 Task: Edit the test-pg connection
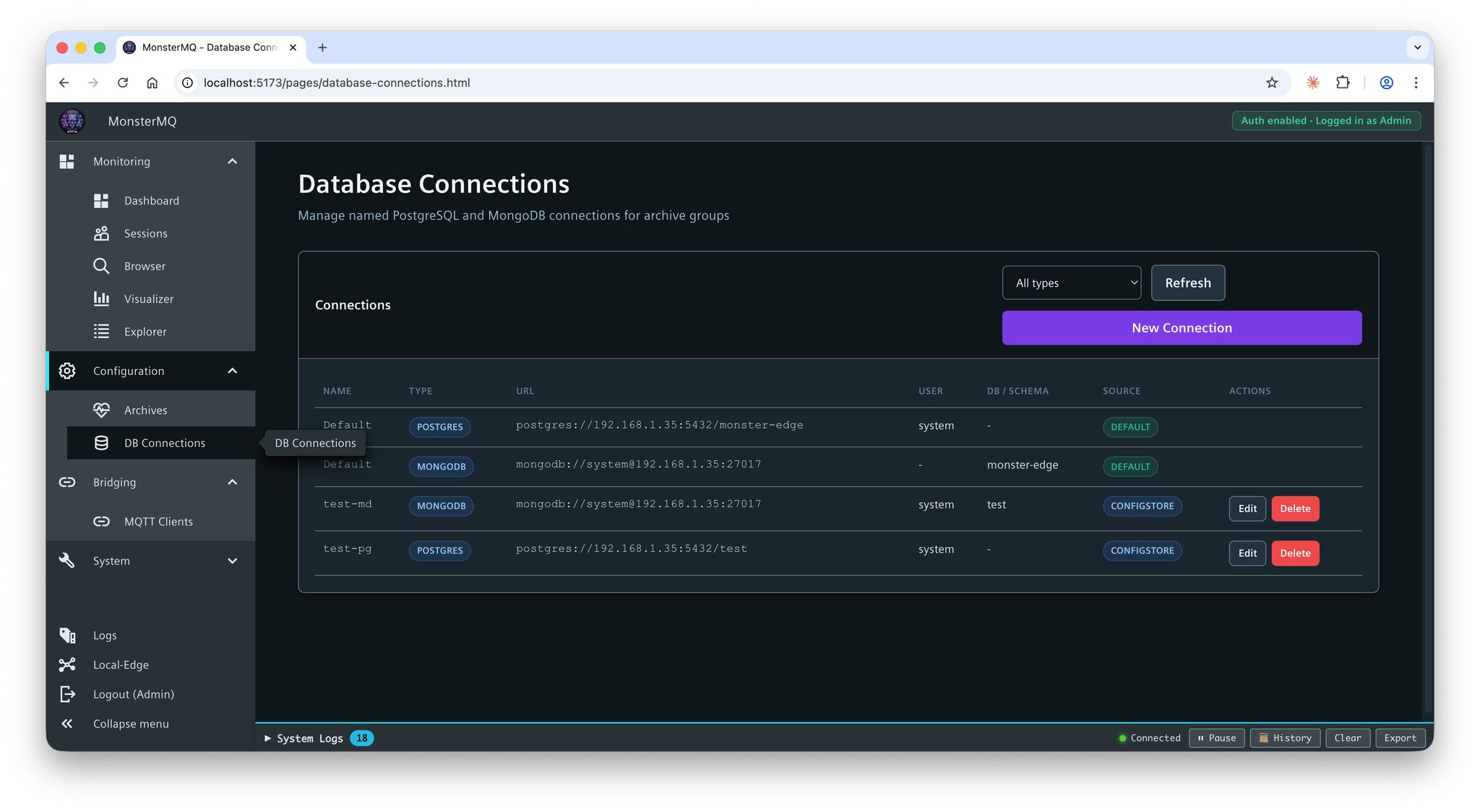pyautogui.click(x=1247, y=553)
